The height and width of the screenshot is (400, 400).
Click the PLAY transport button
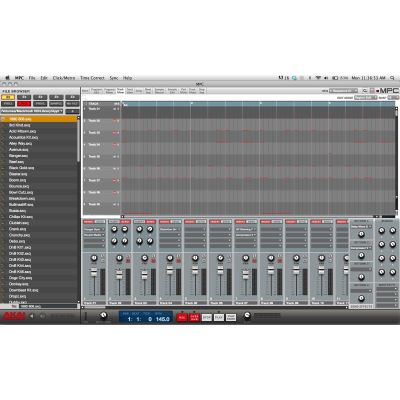219,317
